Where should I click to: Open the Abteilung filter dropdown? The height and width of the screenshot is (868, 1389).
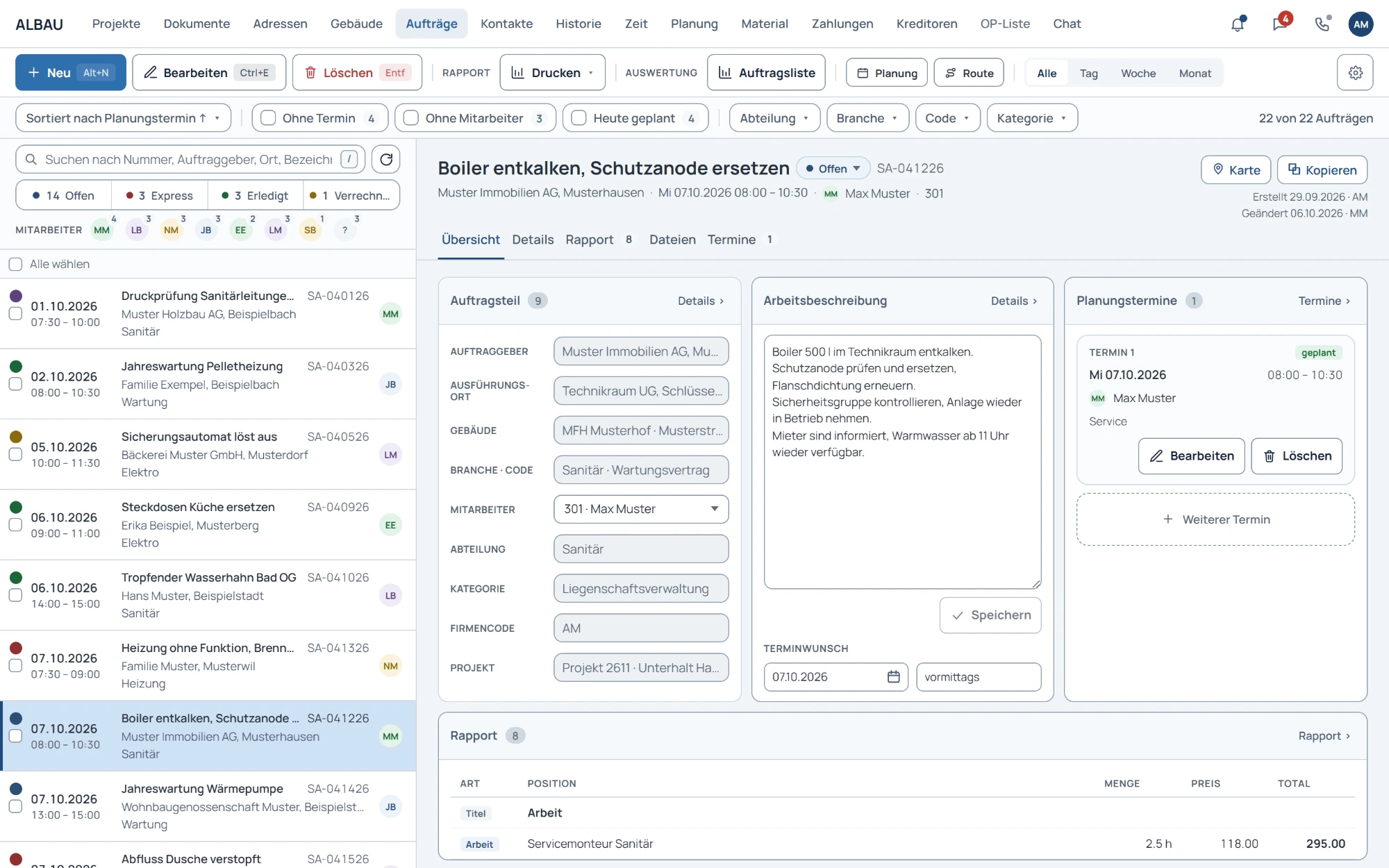click(774, 118)
